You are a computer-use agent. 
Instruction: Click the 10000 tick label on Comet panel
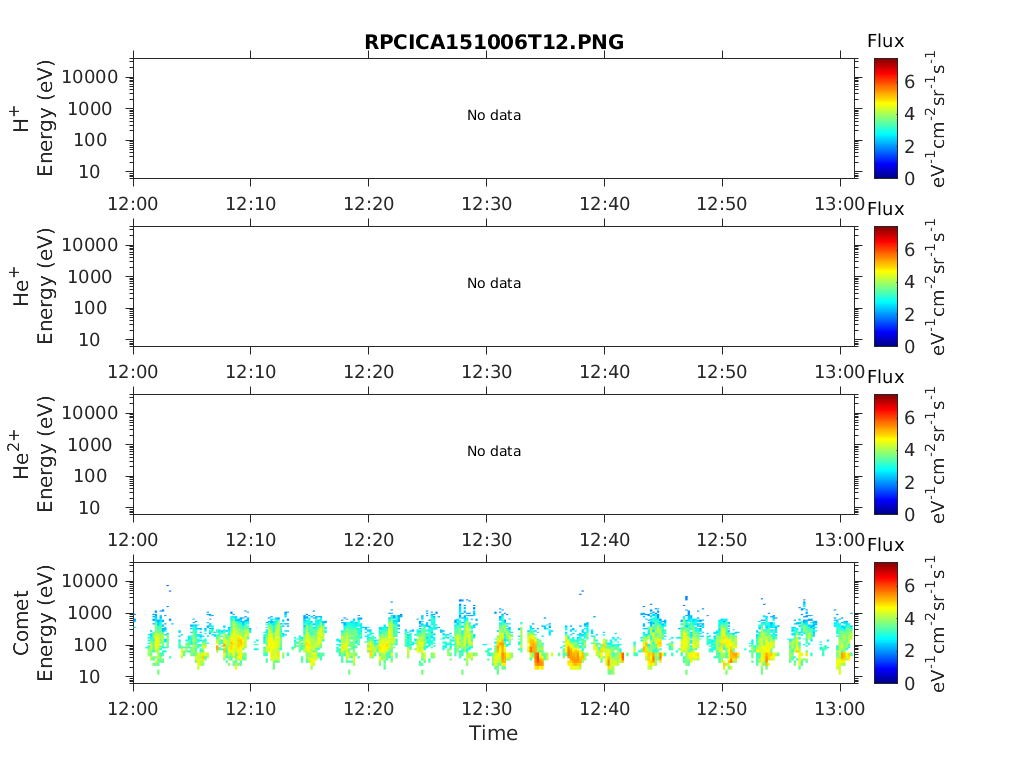[x=90, y=581]
